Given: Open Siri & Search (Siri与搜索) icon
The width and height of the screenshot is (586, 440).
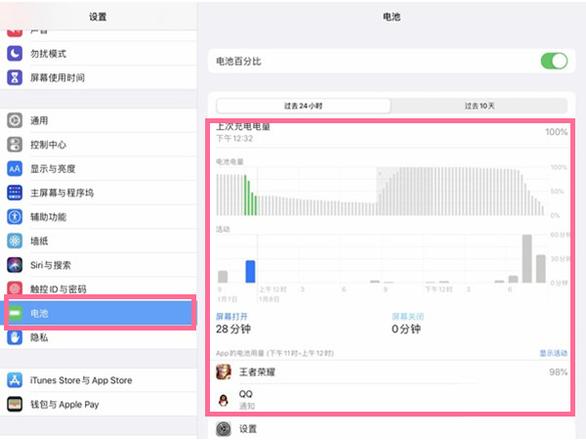Looking at the screenshot, I should [15, 265].
